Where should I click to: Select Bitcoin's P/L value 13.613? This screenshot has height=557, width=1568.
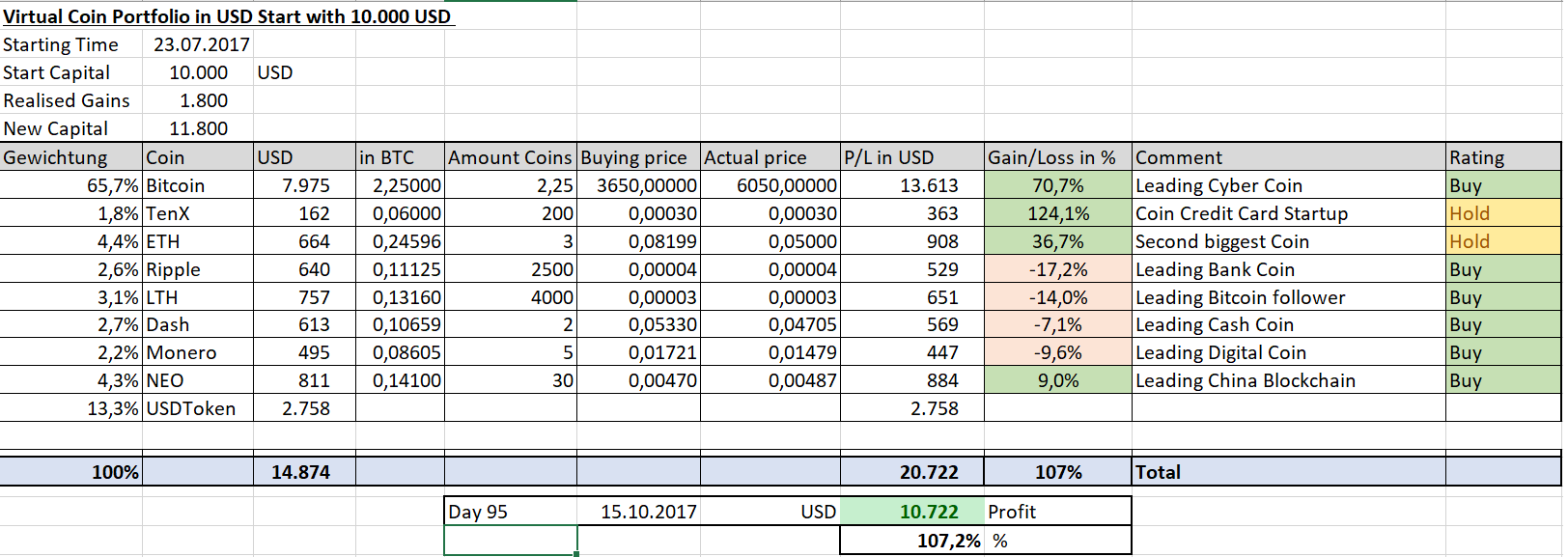[x=911, y=185]
